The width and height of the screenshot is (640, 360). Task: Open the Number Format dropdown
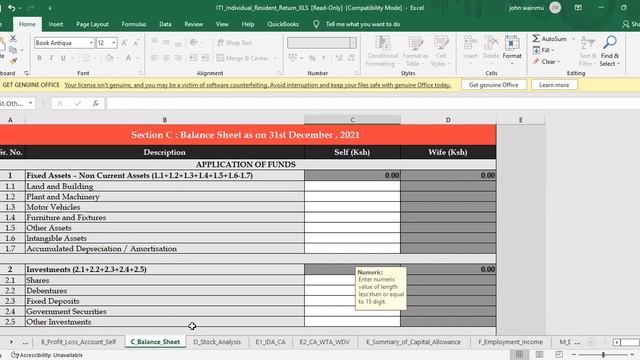click(x=353, y=43)
